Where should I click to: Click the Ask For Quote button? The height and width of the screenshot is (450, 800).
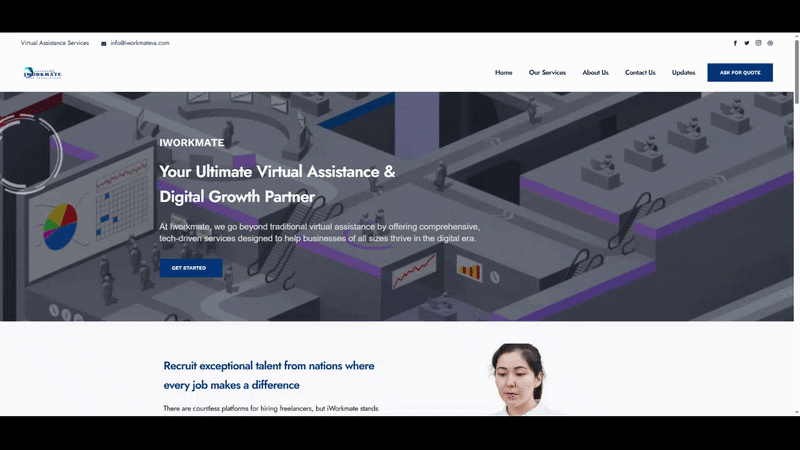pos(740,72)
